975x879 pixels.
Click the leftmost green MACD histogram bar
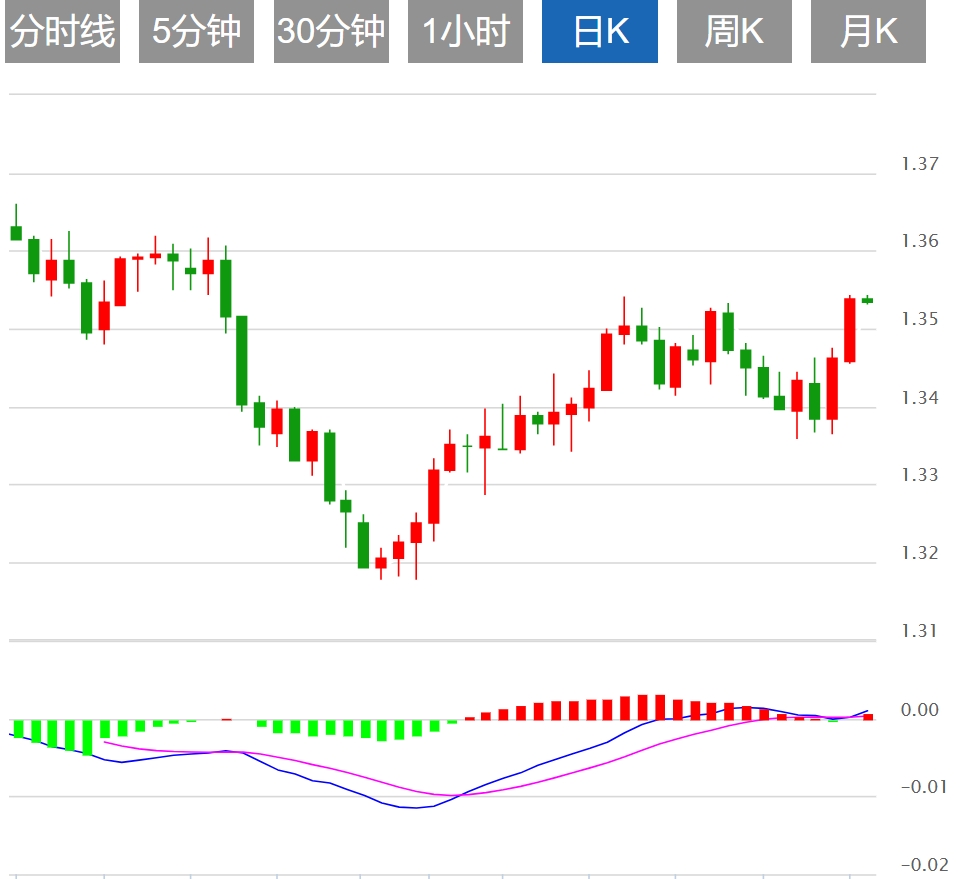coord(18,729)
